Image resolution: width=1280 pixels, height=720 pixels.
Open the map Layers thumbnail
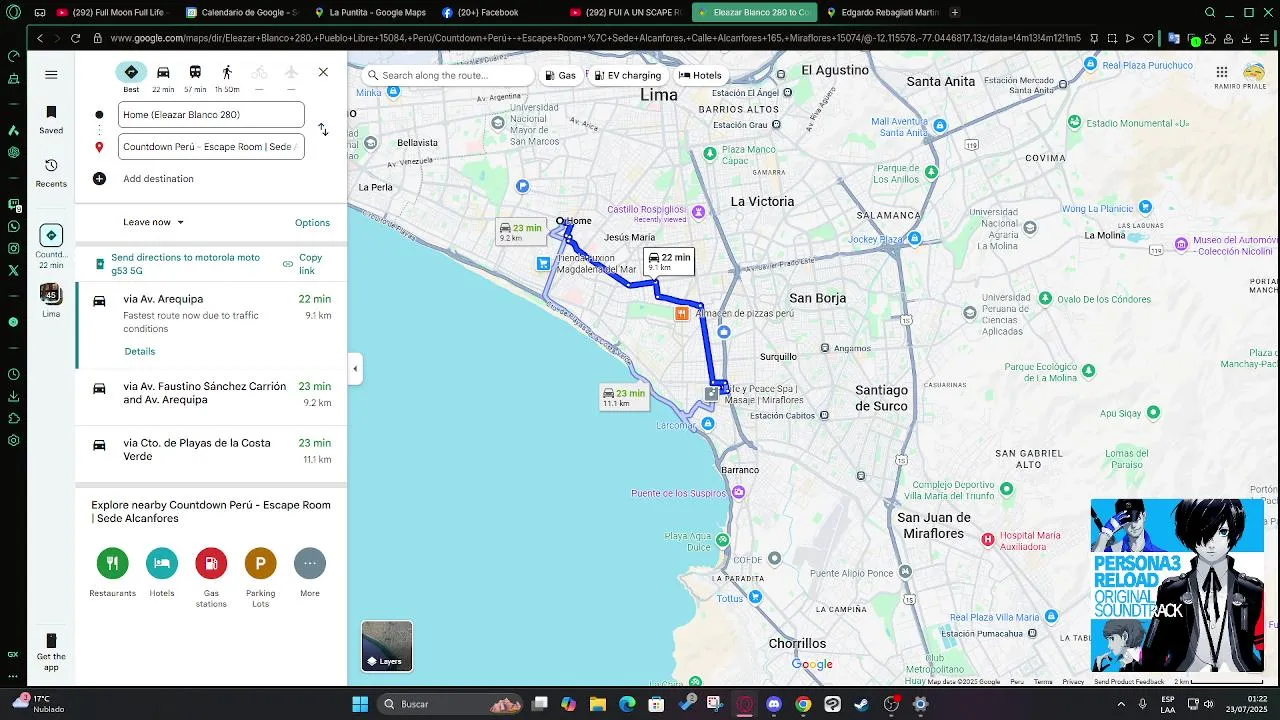pyautogui.click(x=387, y=646)
